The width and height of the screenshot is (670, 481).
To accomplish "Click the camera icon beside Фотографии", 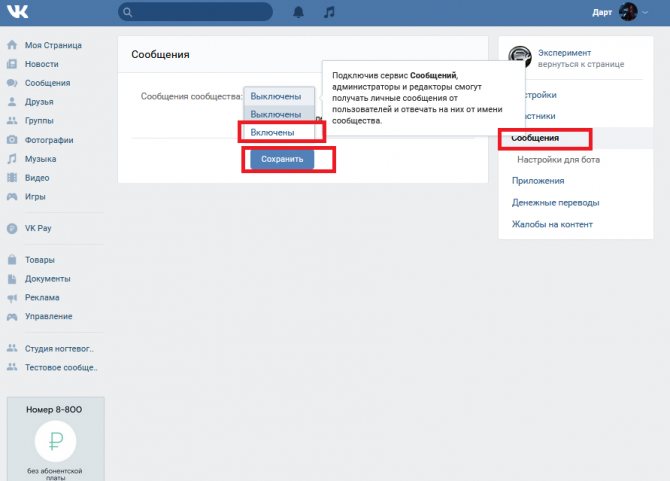I will 12,140.
